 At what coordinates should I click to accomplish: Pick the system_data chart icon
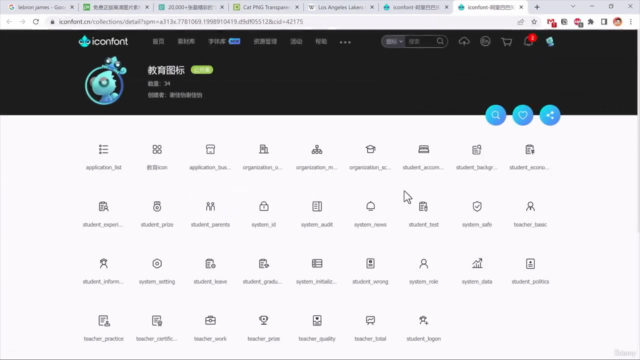(477, 264)
